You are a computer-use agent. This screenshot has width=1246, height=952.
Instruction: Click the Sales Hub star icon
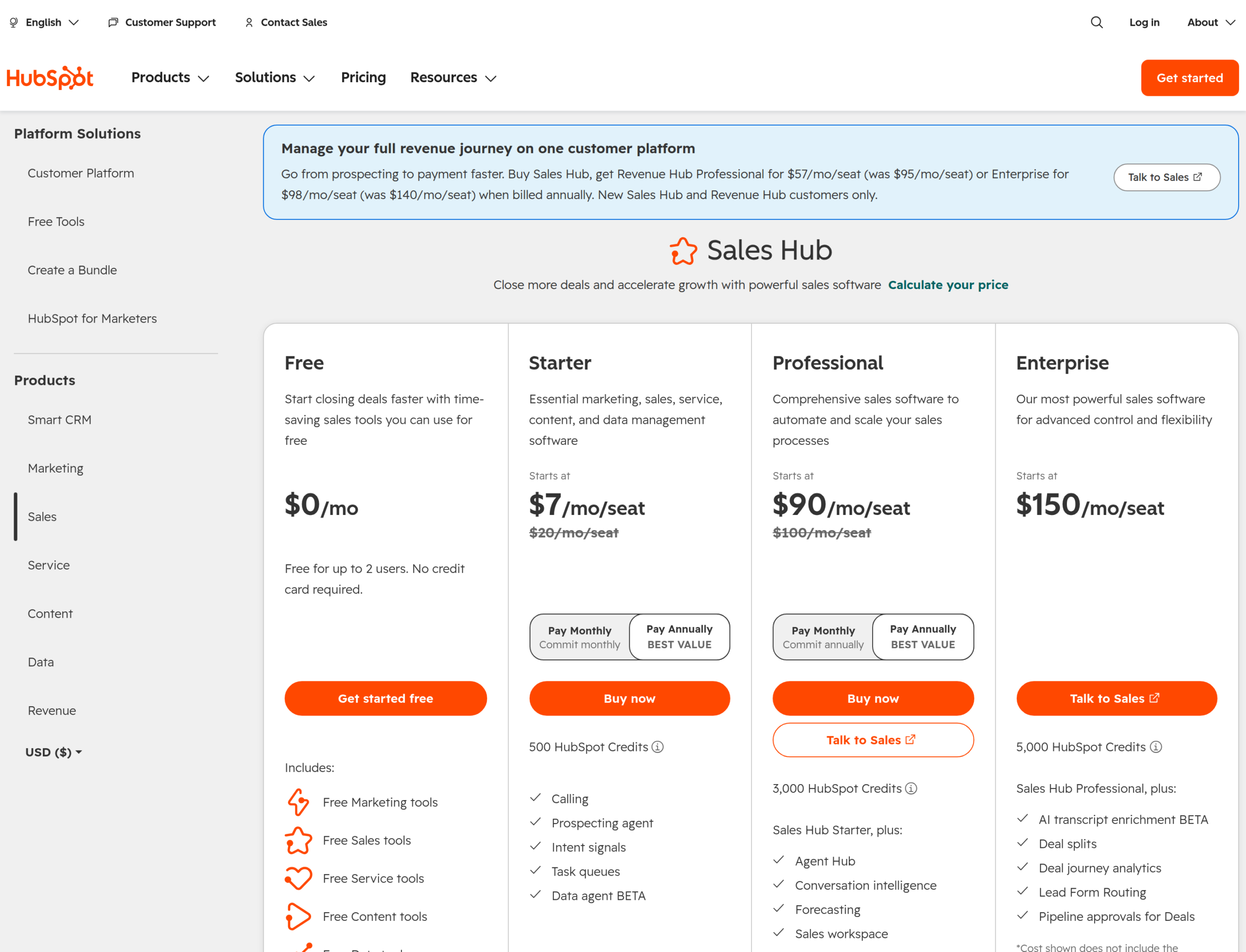tap(683, 251)
